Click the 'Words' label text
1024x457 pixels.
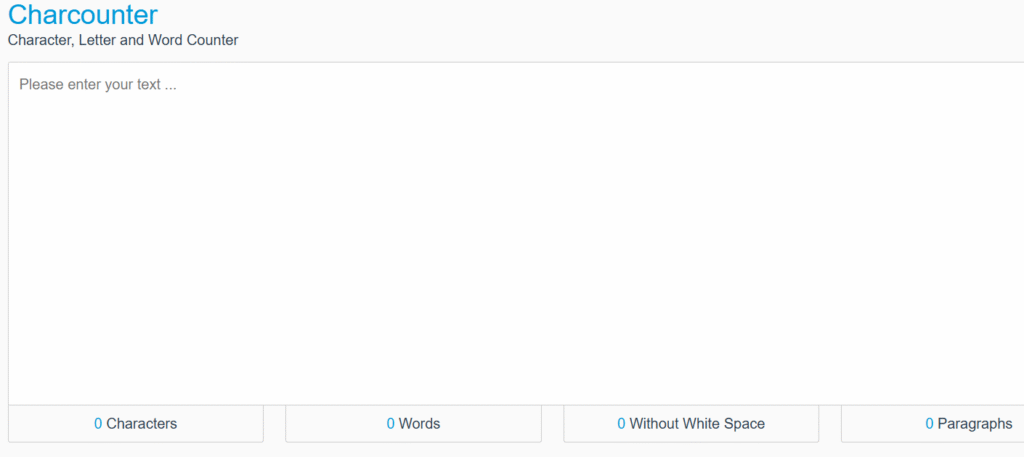click(419, 424)
